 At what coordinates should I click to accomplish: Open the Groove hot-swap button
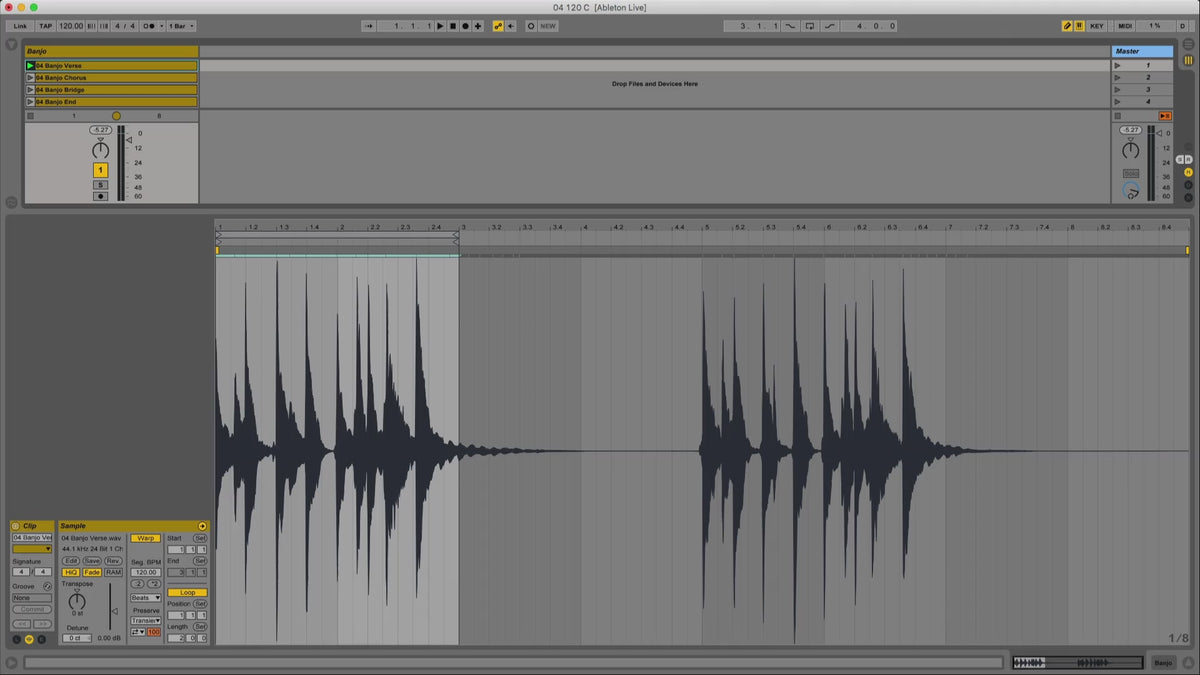click(47, 586)
